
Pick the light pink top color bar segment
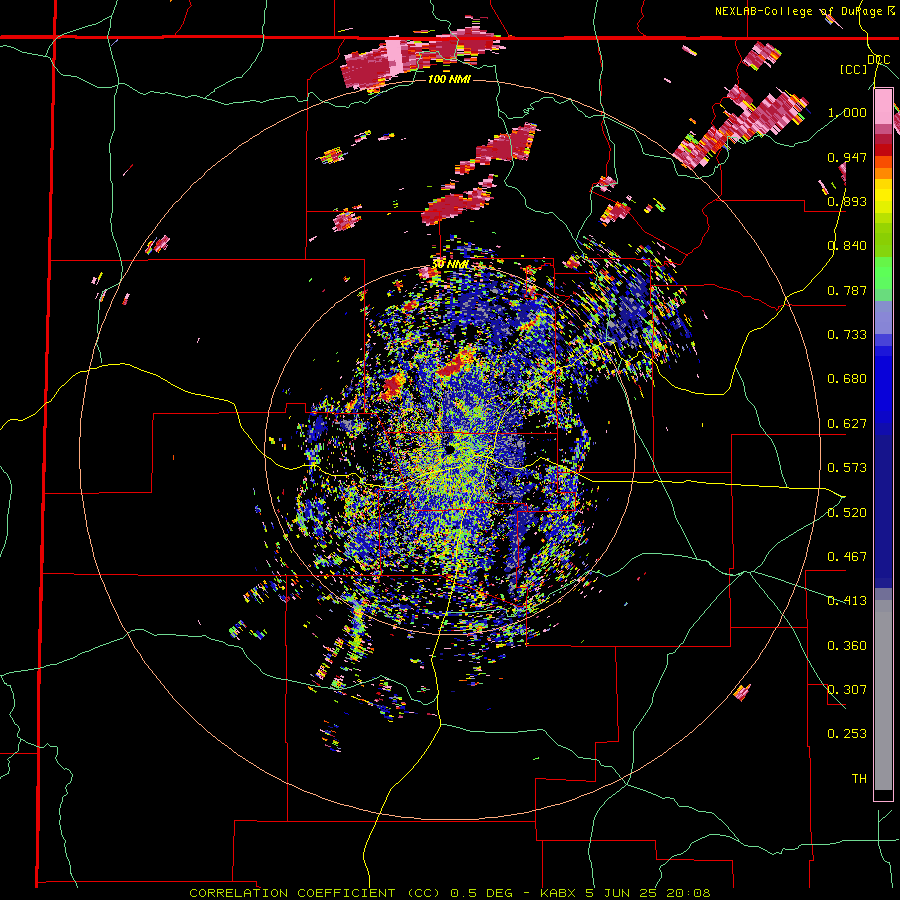click(883, 106)
